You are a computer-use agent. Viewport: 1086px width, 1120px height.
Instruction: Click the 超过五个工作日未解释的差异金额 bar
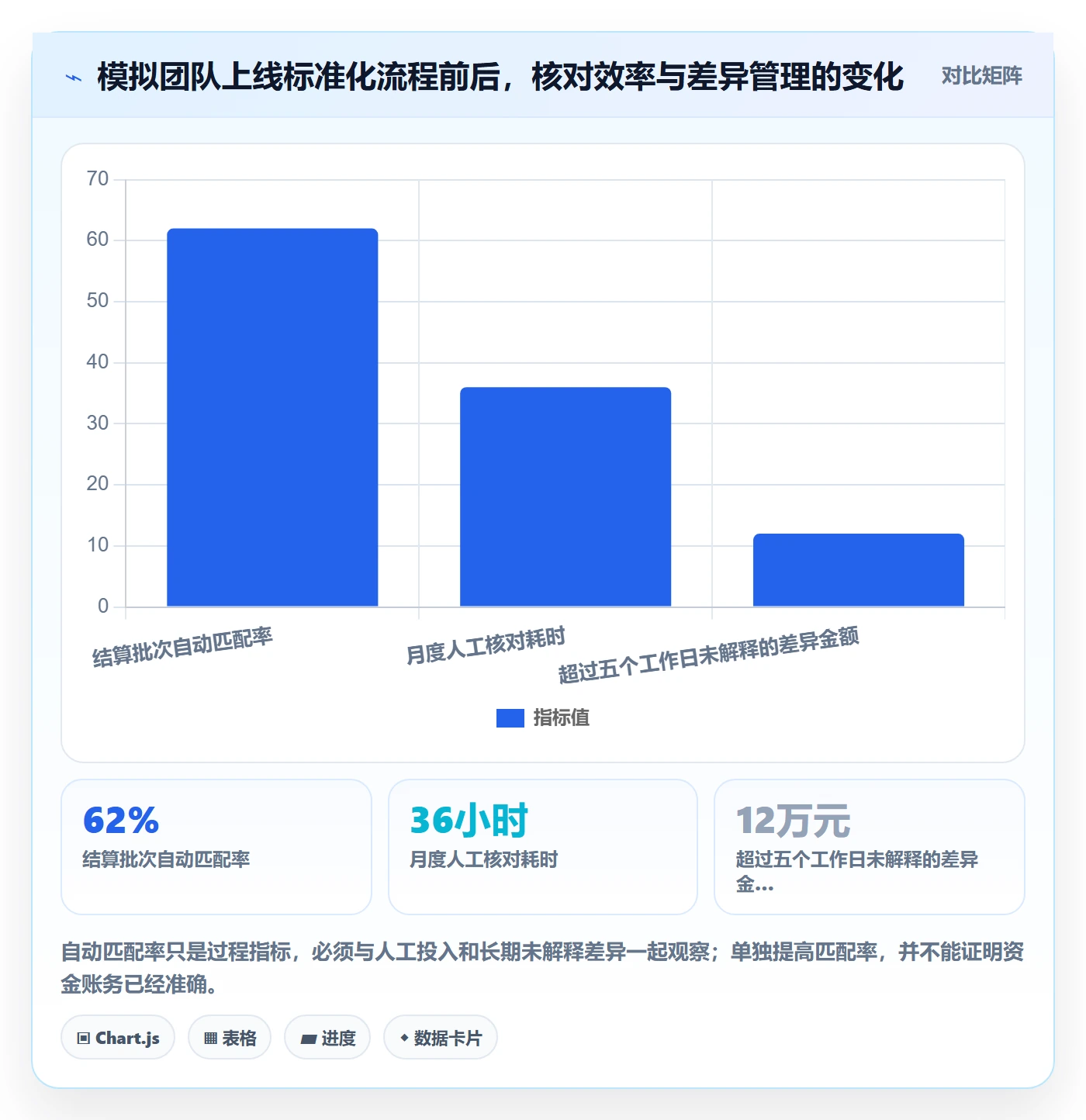(859, 570)
